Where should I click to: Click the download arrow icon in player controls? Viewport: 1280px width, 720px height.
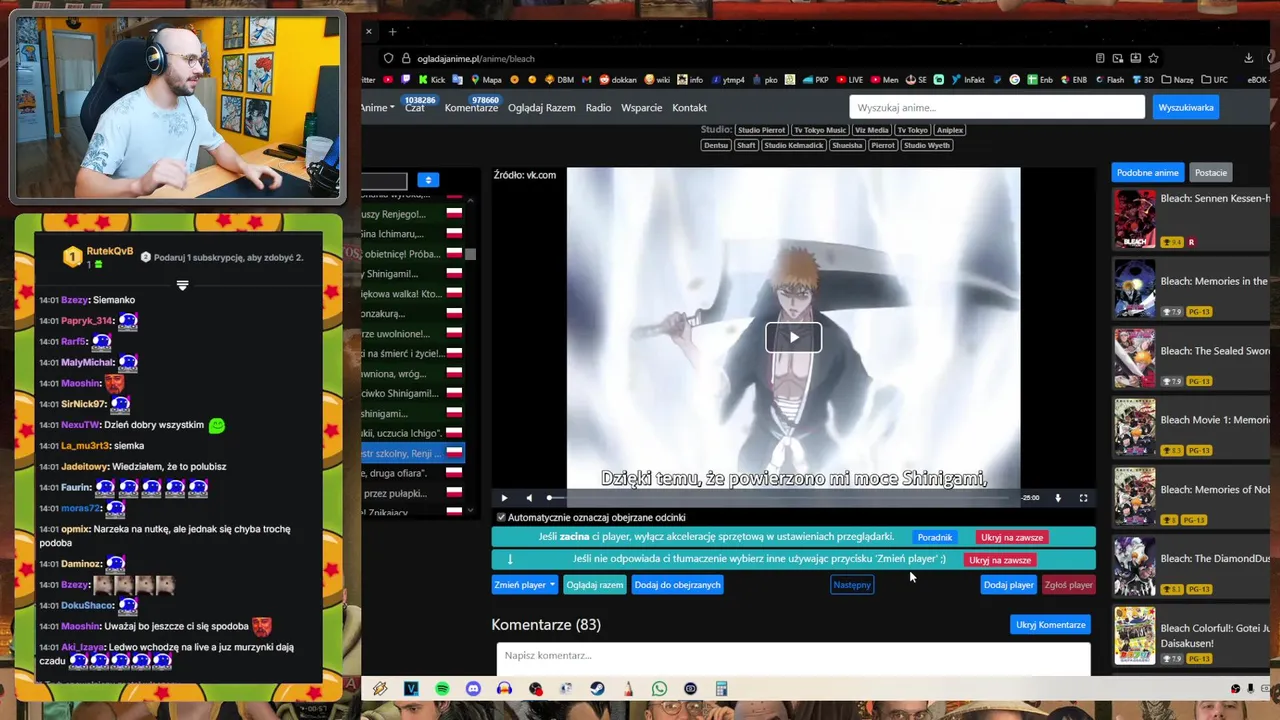click(1058, 497)
